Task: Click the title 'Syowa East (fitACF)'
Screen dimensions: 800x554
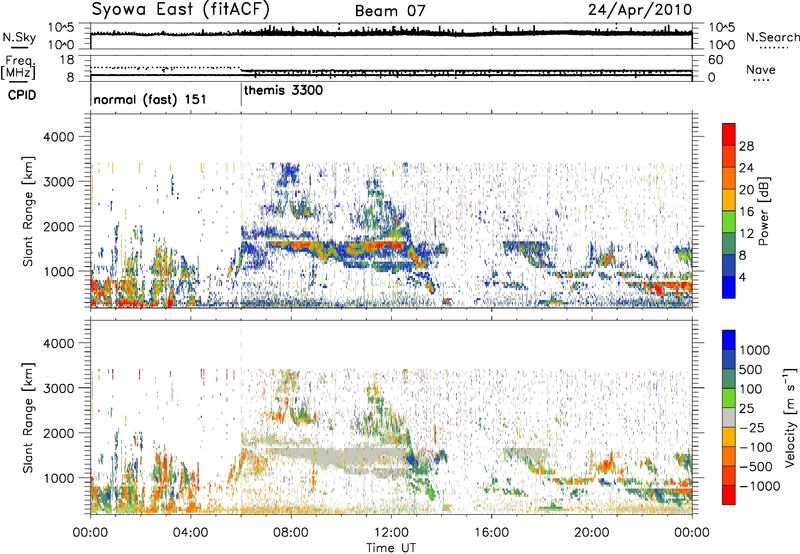Action: 181,10
